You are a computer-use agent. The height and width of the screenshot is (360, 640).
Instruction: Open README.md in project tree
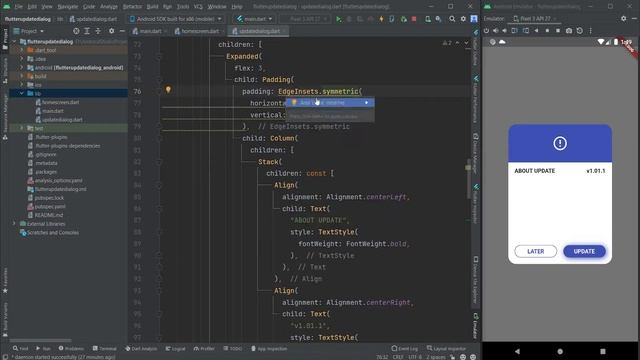pyautogui.click(x=45, y=215)
